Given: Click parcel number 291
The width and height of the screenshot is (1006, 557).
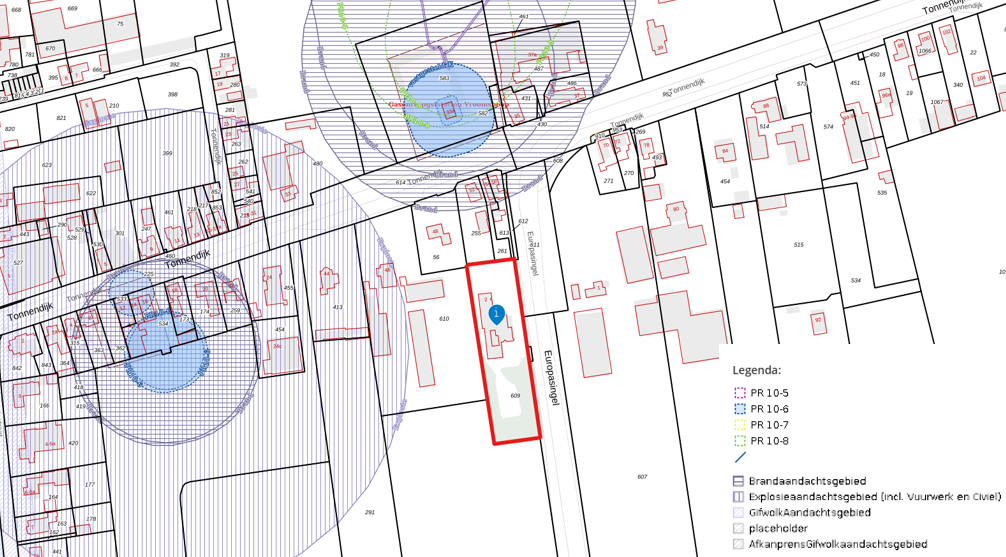Looking at the screenshot, I should [x=370, y=512].
